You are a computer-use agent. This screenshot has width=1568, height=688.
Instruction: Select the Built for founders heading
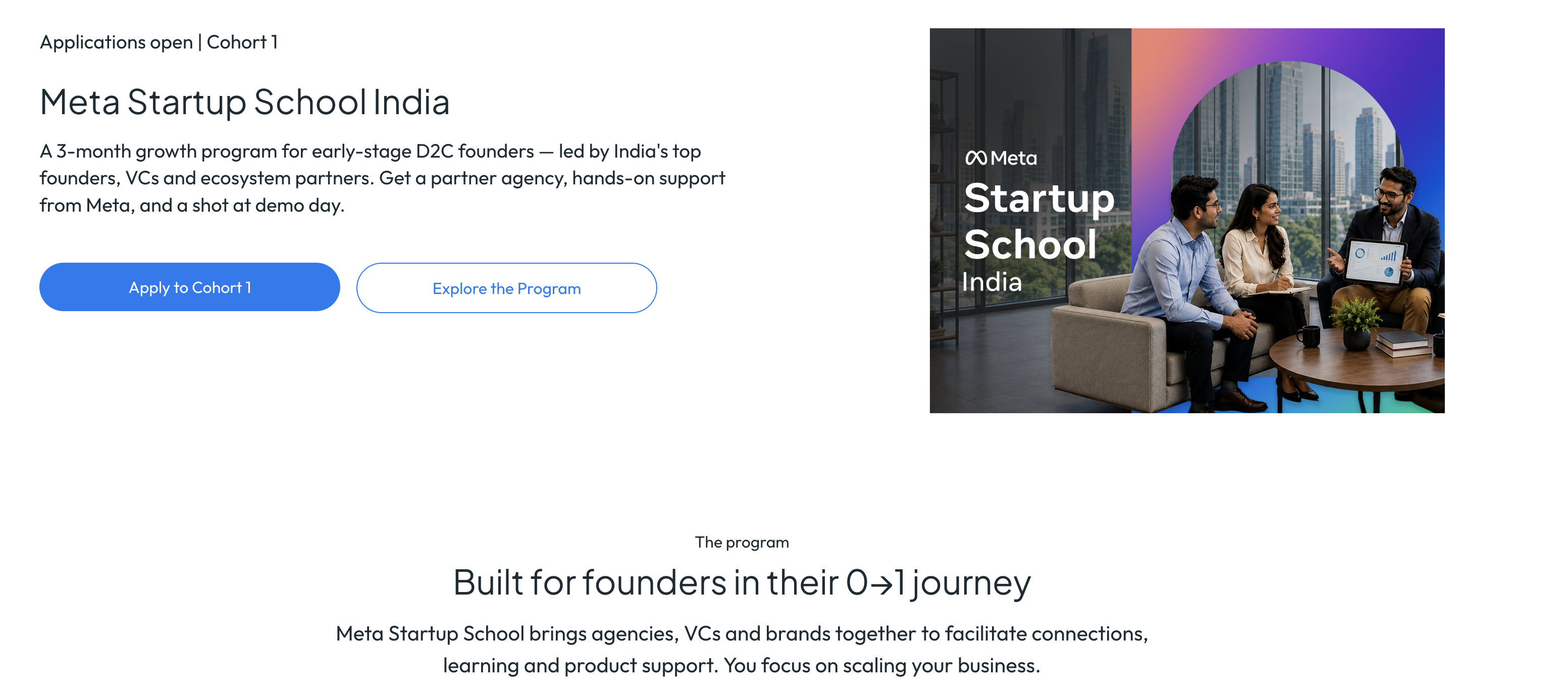[x=742, y=582]
